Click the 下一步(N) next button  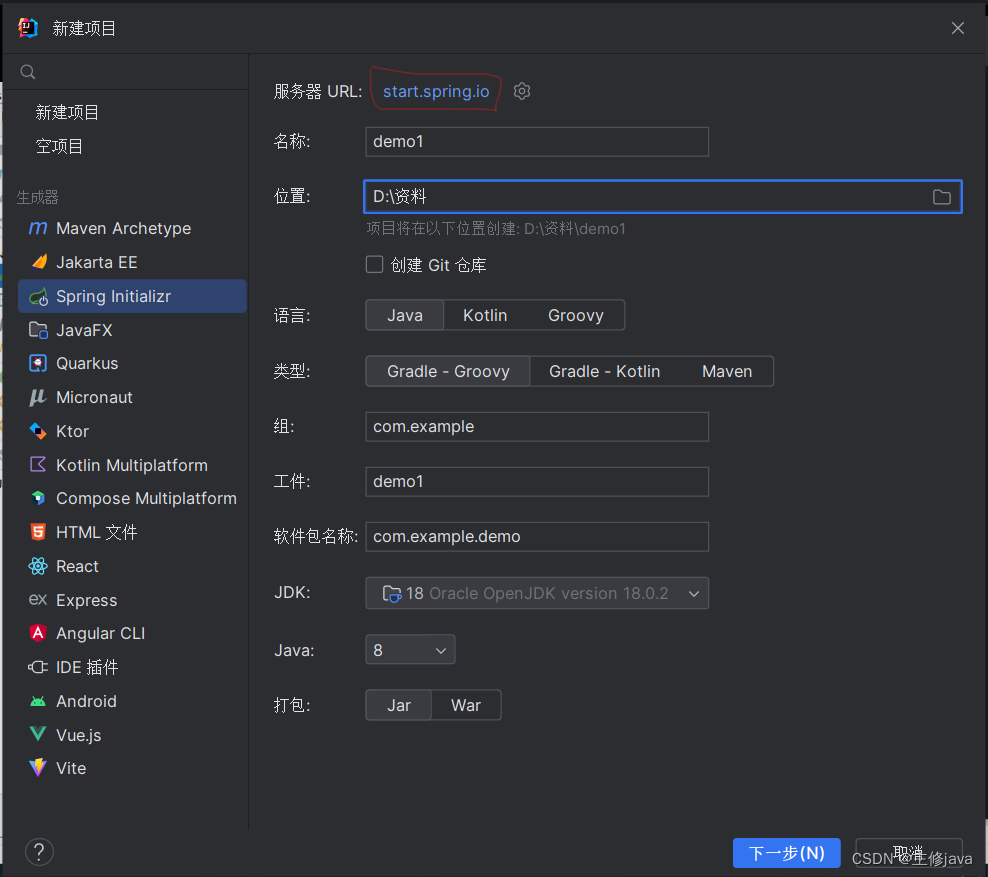(x=786, y=853)
